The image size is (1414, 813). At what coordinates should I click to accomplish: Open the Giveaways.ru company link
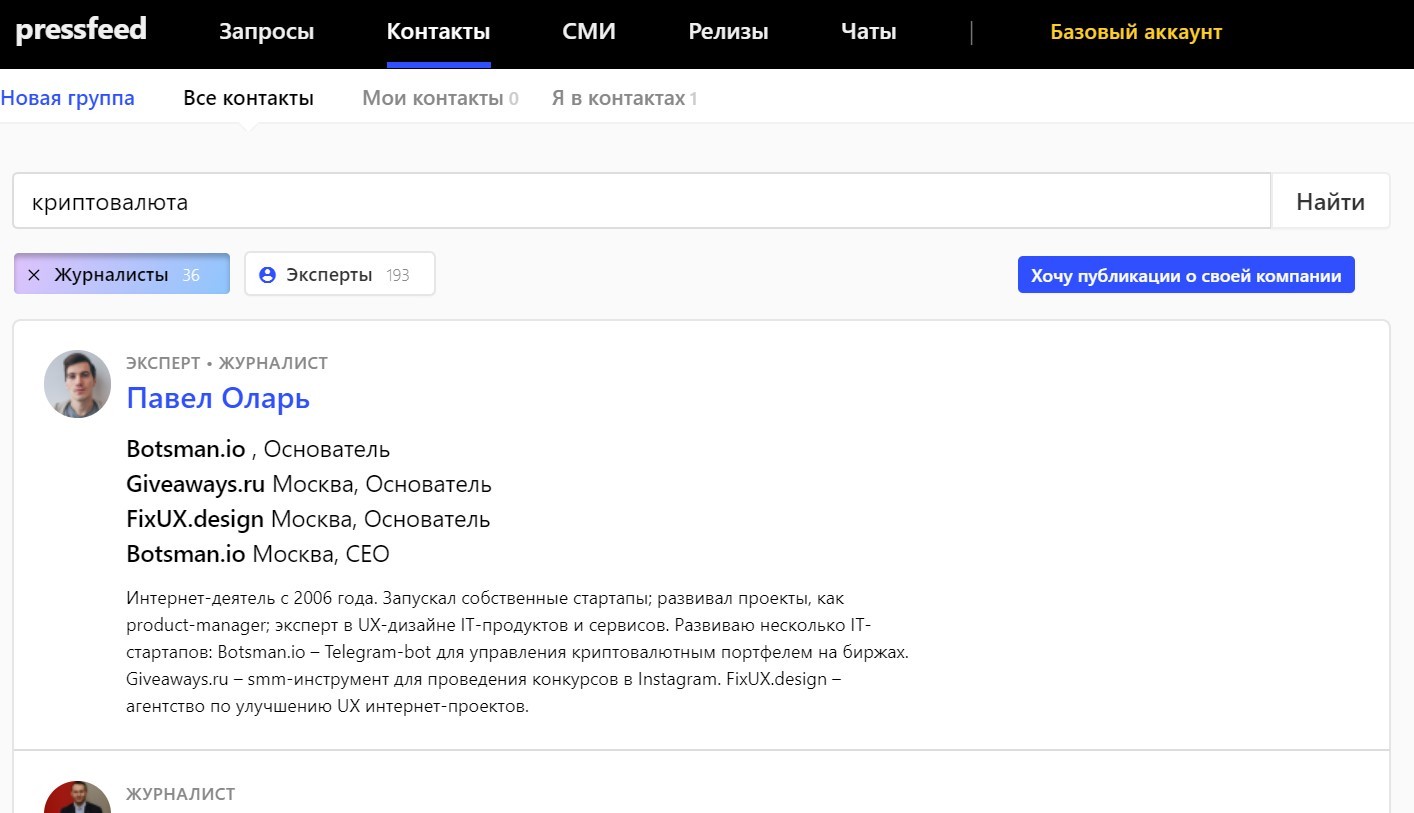coord(196,485)
